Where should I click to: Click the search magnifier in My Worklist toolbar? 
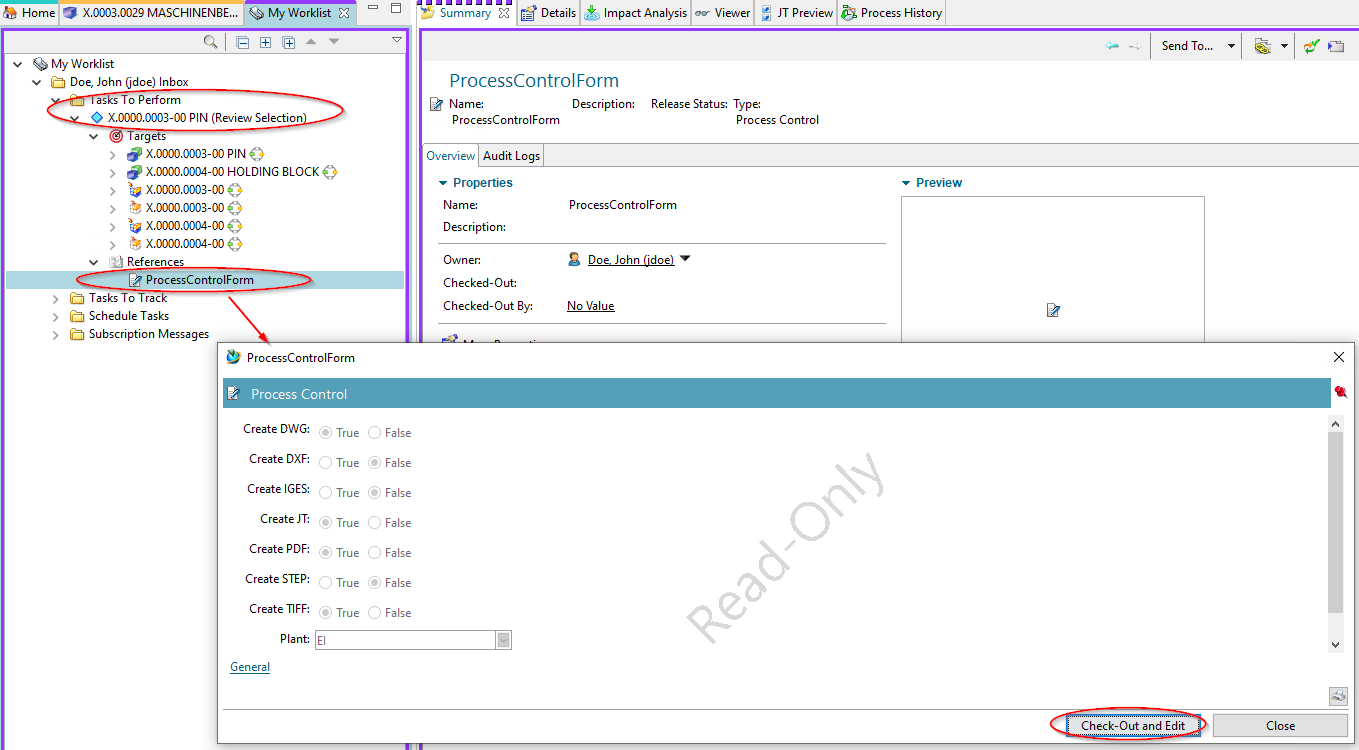click(x=210, y=42)
